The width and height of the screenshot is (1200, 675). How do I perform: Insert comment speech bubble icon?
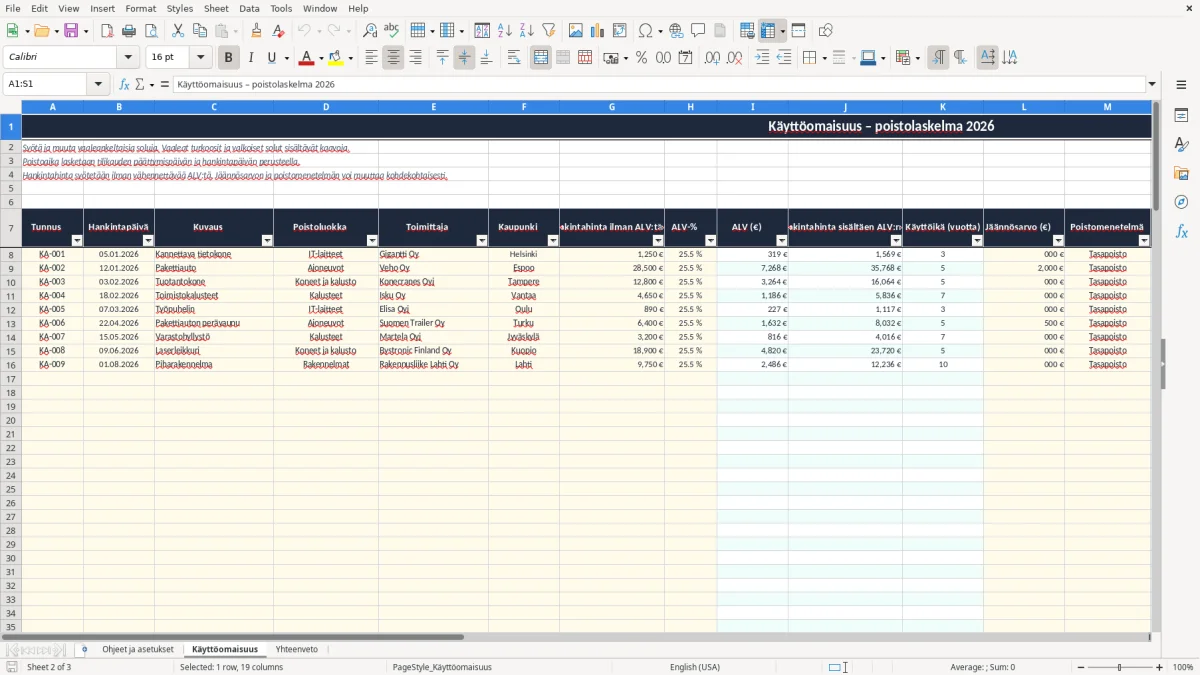tap(698, 31)
